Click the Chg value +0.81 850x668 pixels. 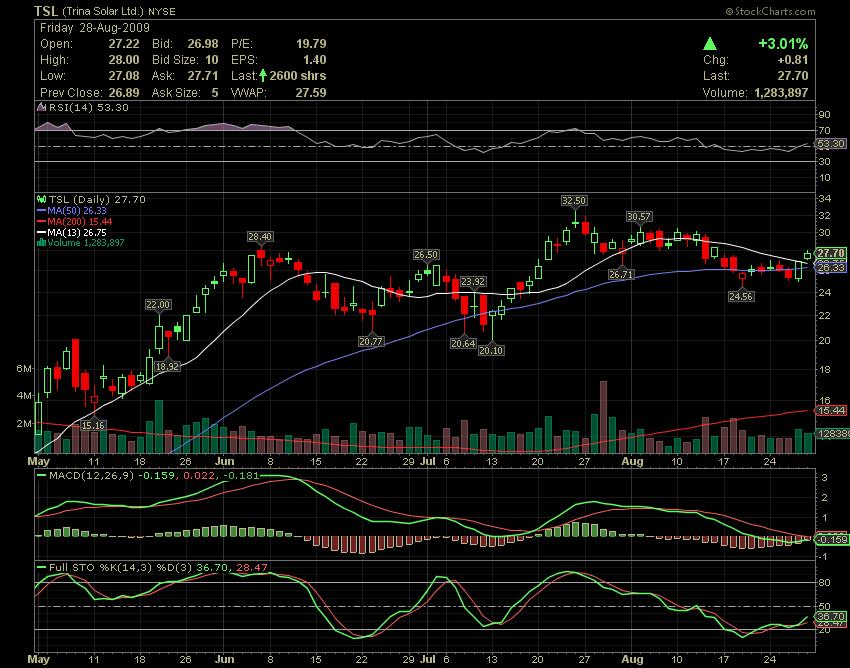click(793, 60)
